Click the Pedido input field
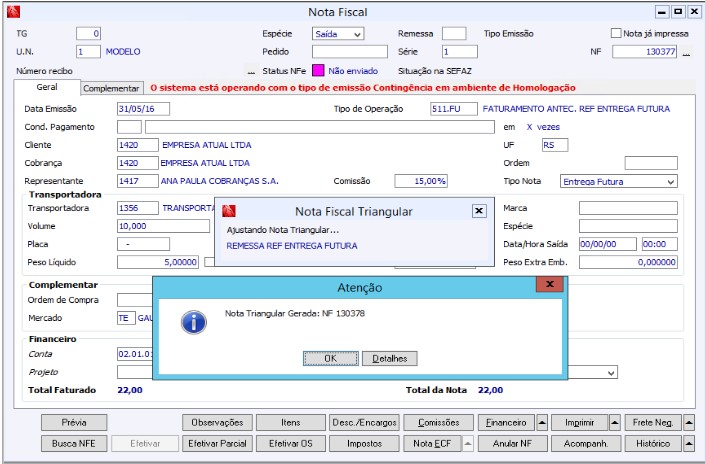Image resolution: width=705 pixels, height=464 pixels. 350,52
